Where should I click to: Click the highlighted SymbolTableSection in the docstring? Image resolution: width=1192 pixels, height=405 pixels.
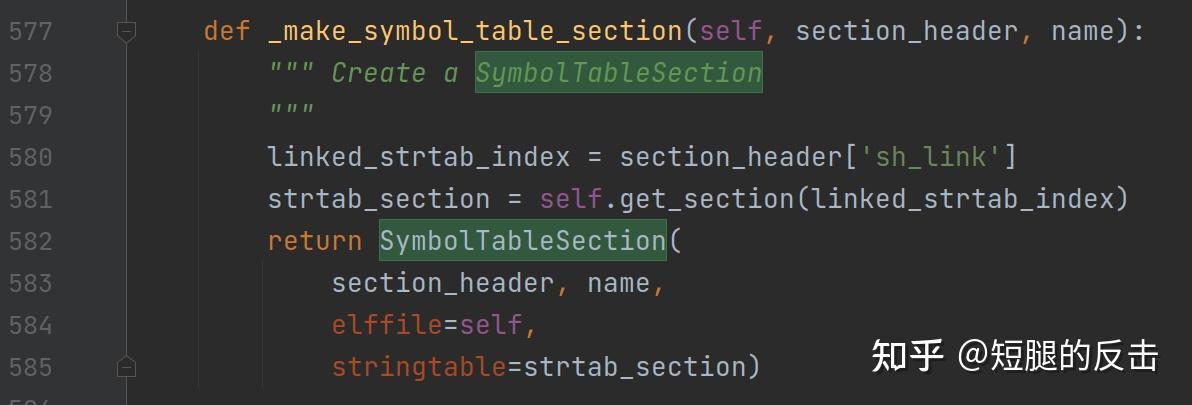[618, 73]
